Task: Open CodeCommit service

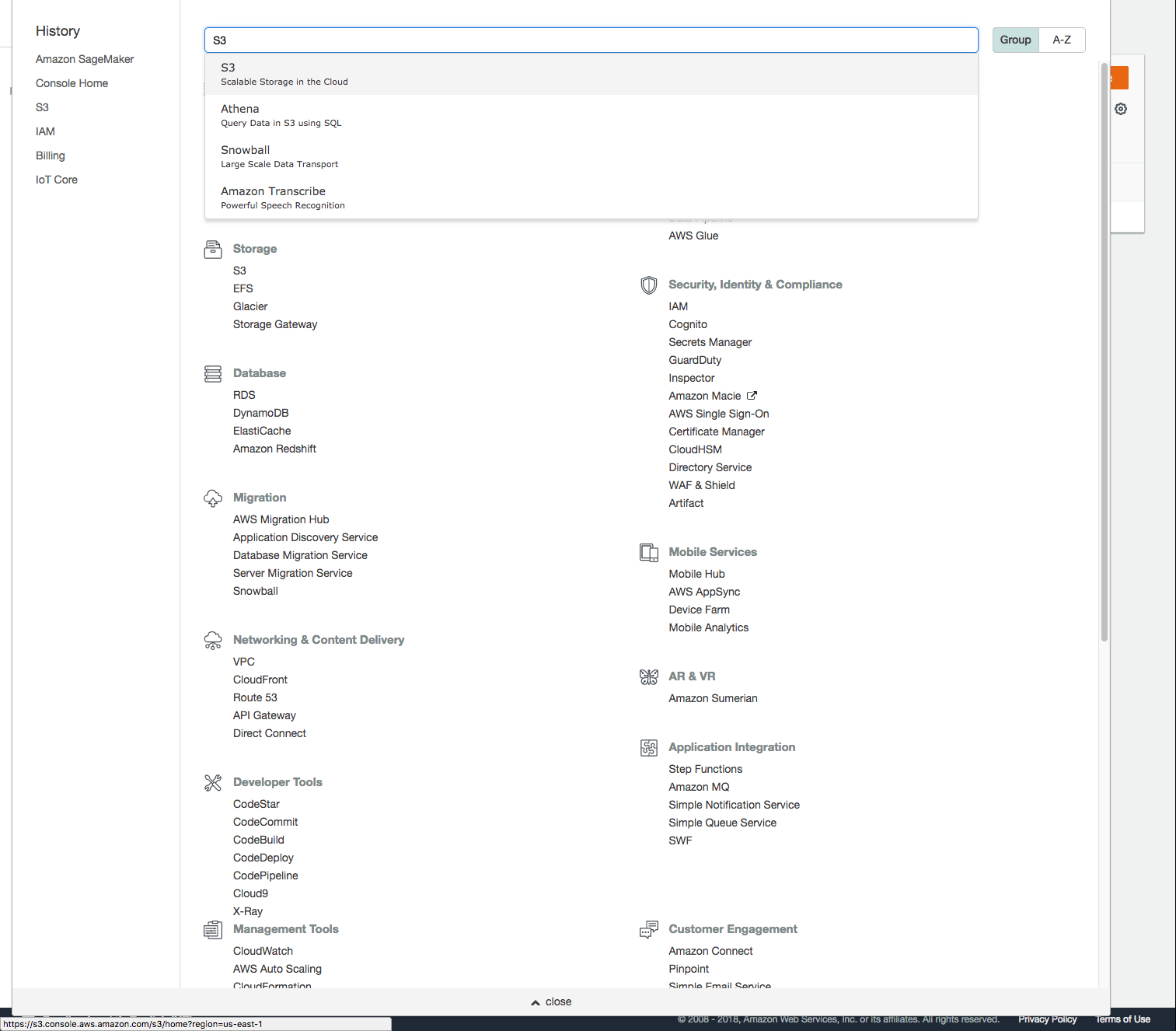Action: tap(266, 822)
